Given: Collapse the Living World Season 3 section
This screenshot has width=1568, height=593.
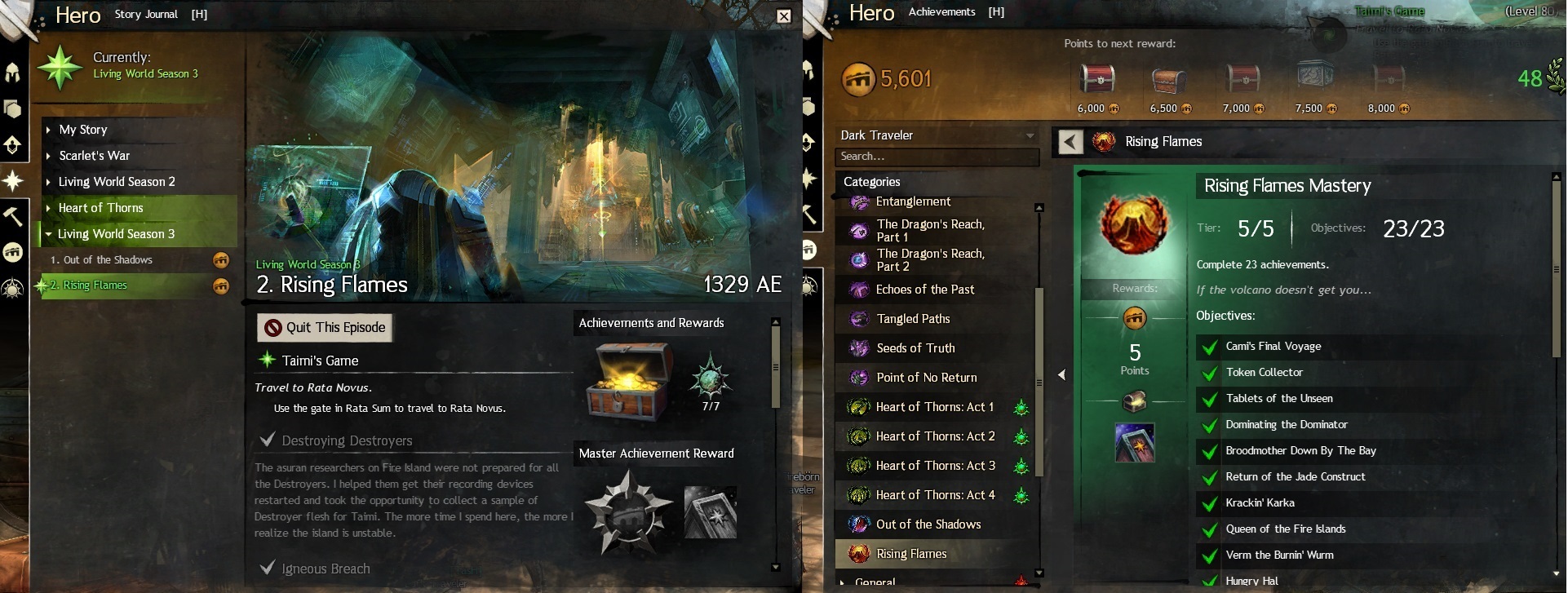Looking at the screenshot, I should click(140, 234).
